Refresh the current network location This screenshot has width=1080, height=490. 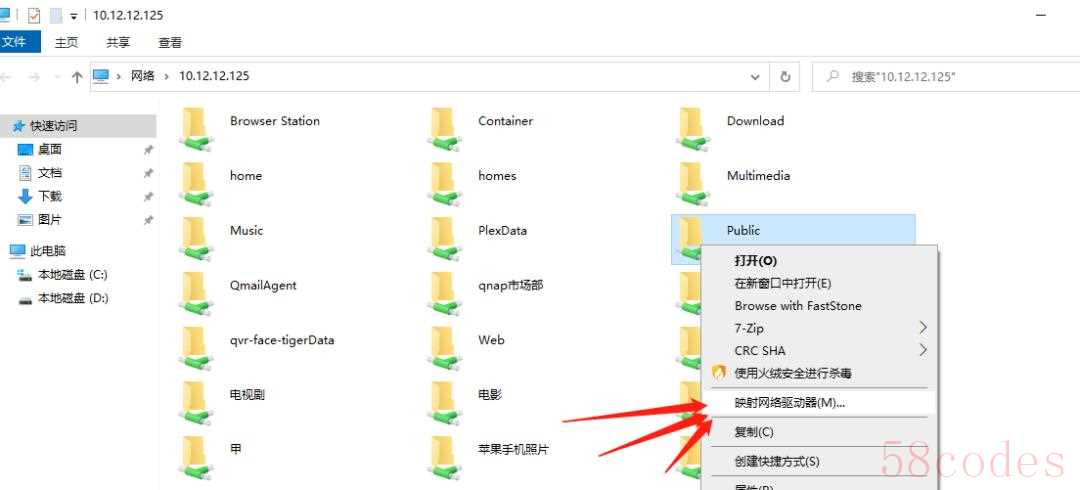(x=785, y=76)
